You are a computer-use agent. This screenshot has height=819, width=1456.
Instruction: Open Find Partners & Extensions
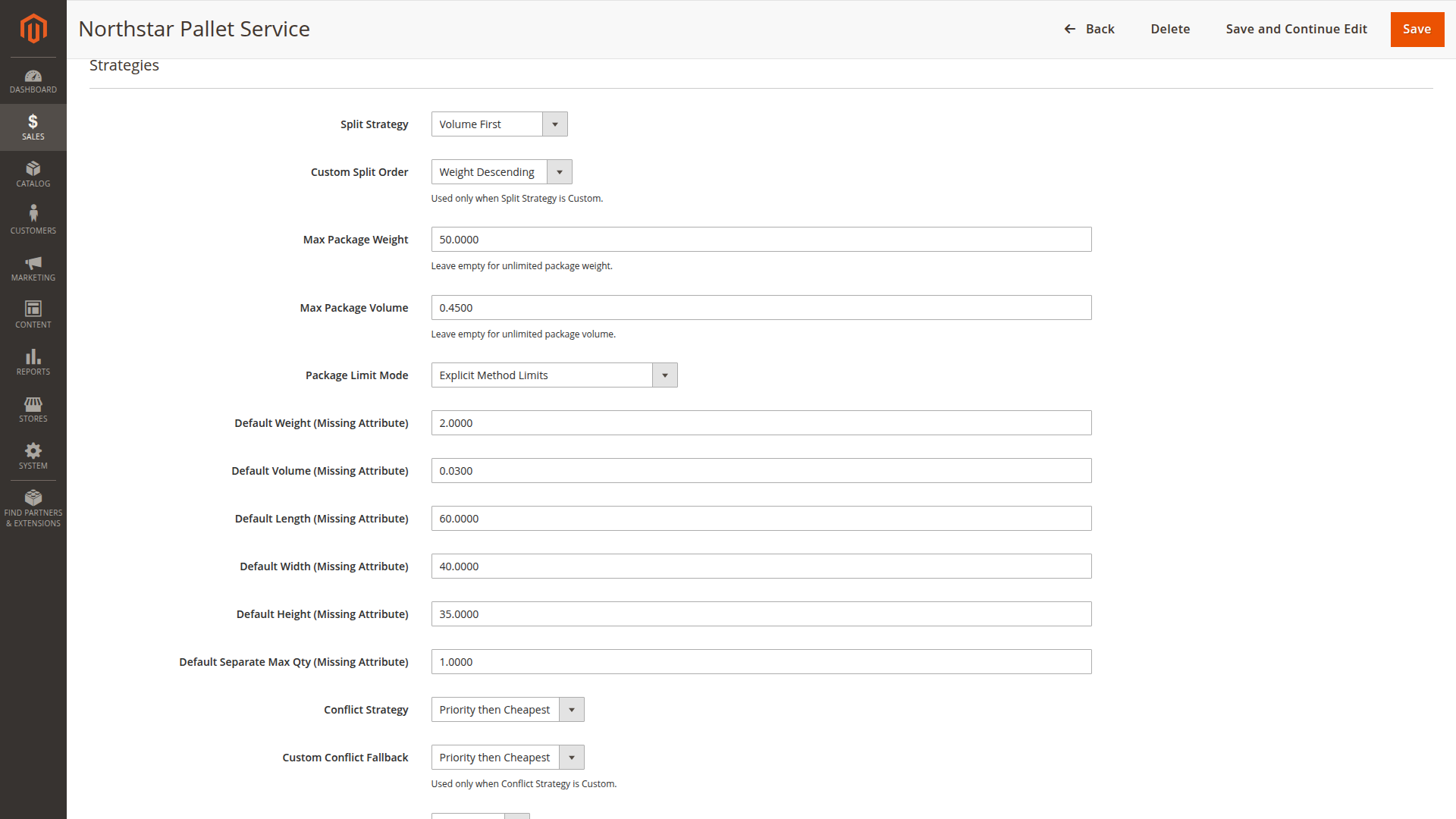click(x=33, y=508)
